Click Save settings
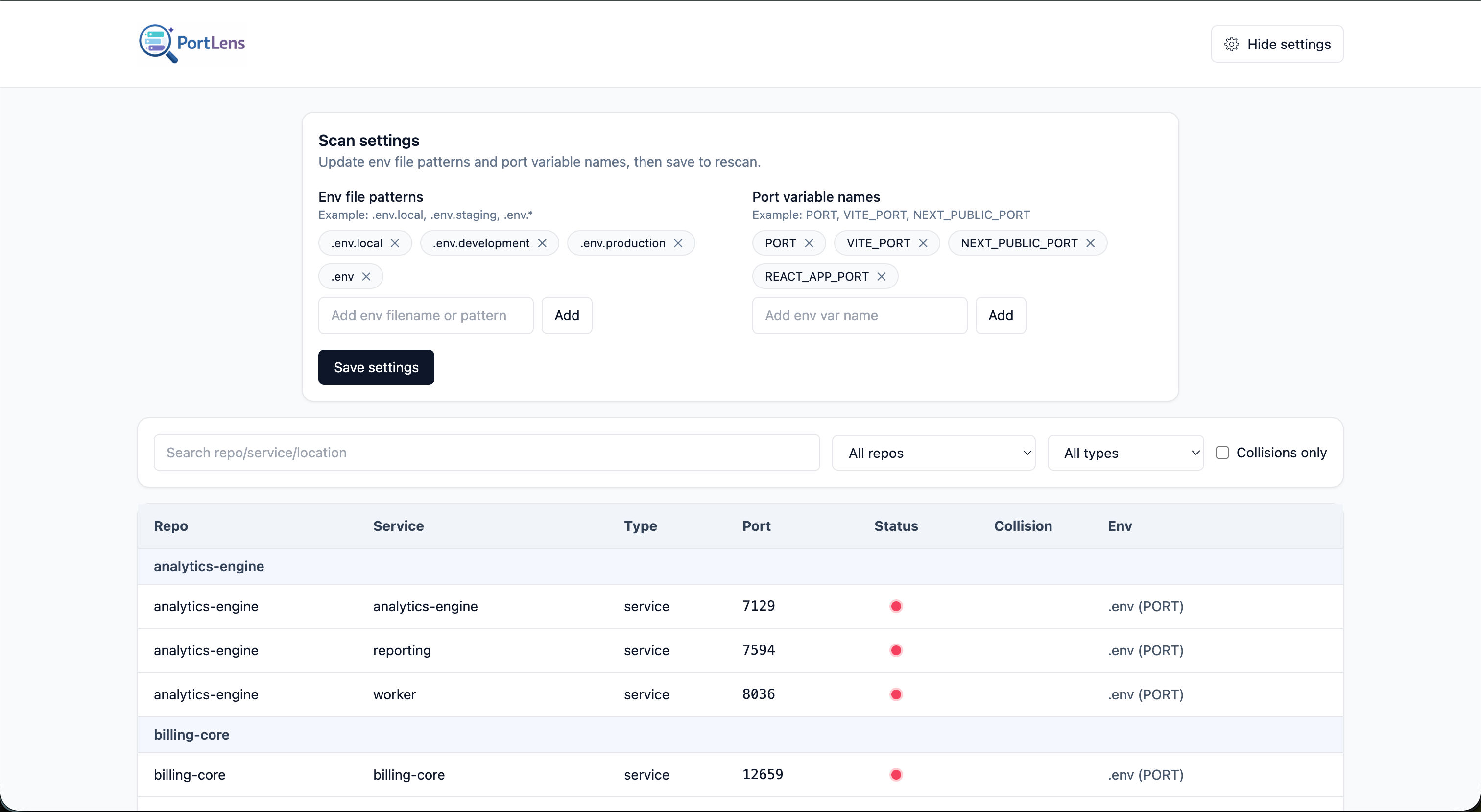Screen dimensions: 1481x812 click(376, 367)
